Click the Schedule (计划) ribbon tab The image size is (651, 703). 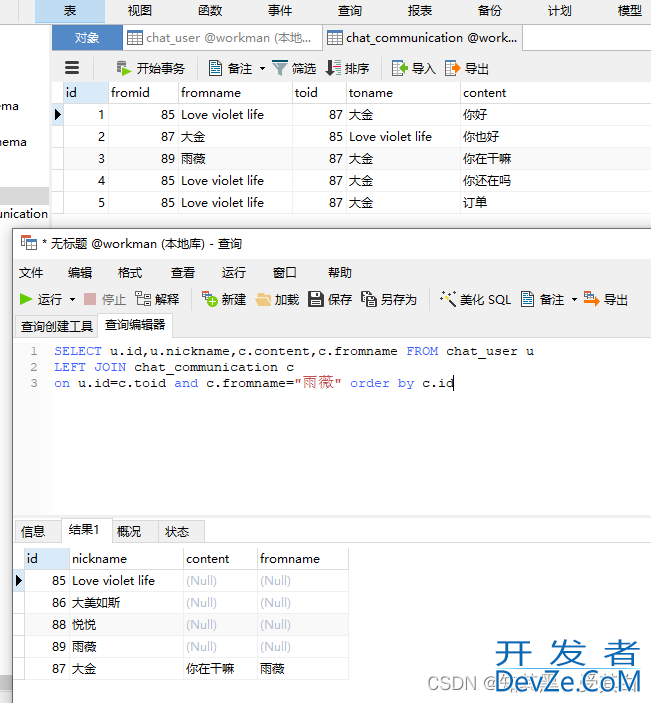coord(560,11)
